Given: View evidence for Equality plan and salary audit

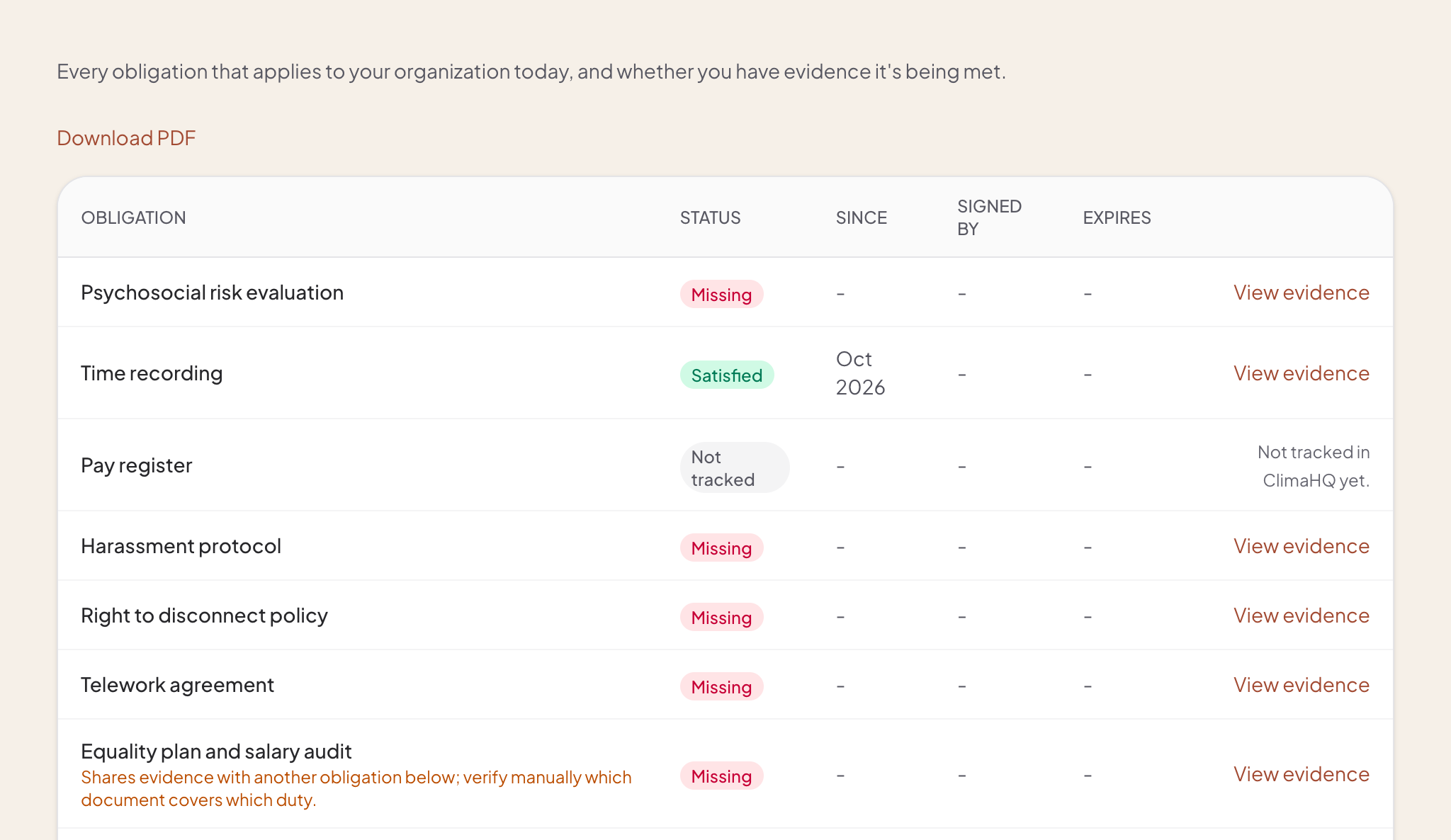Looking at the screenshot, I should pyautogui.click(x=1301, y=774).
